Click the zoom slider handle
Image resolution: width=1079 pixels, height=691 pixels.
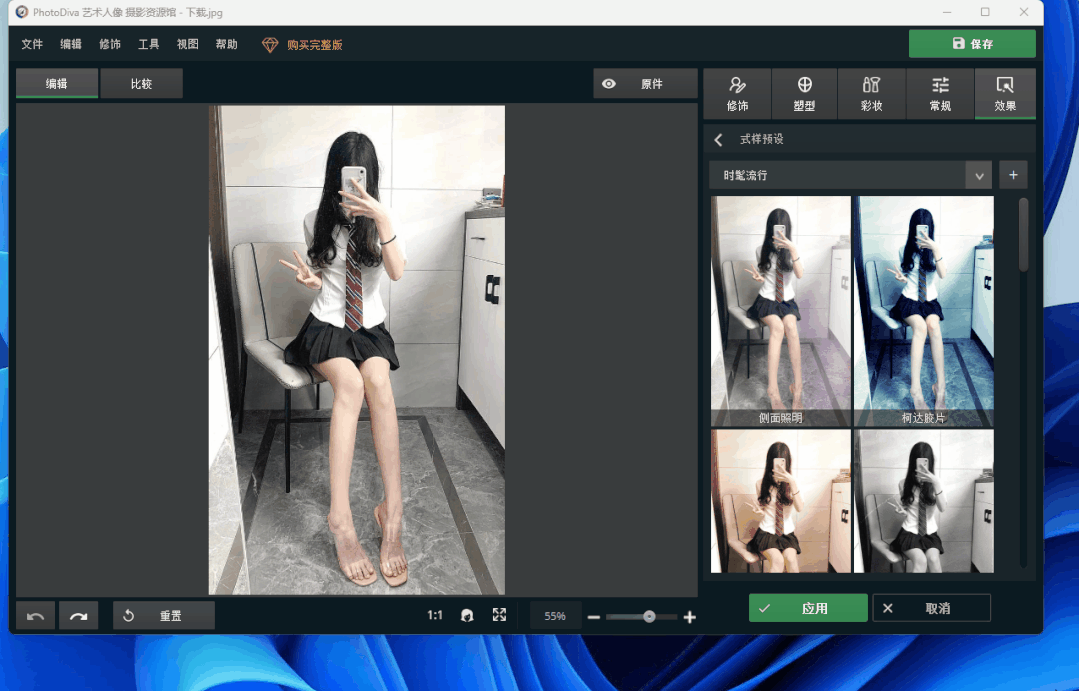tap(649, 617)
